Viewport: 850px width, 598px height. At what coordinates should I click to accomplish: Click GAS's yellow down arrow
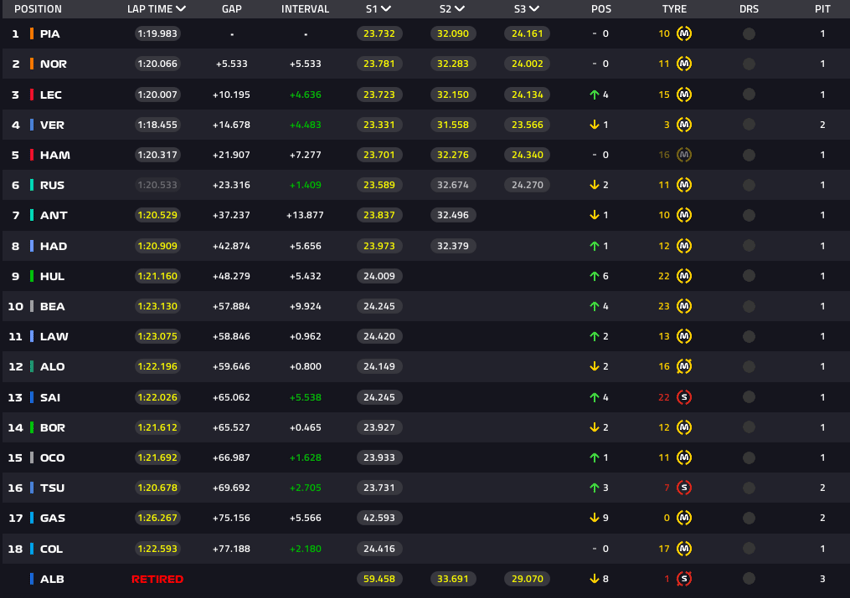click(x=594, y=518)
